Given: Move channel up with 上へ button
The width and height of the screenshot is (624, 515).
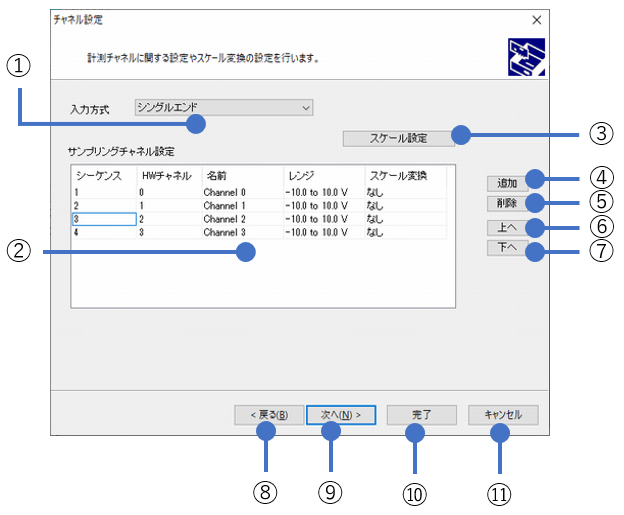Looking at the screenshot, I should pyautogui.click(x=506, y=226).
